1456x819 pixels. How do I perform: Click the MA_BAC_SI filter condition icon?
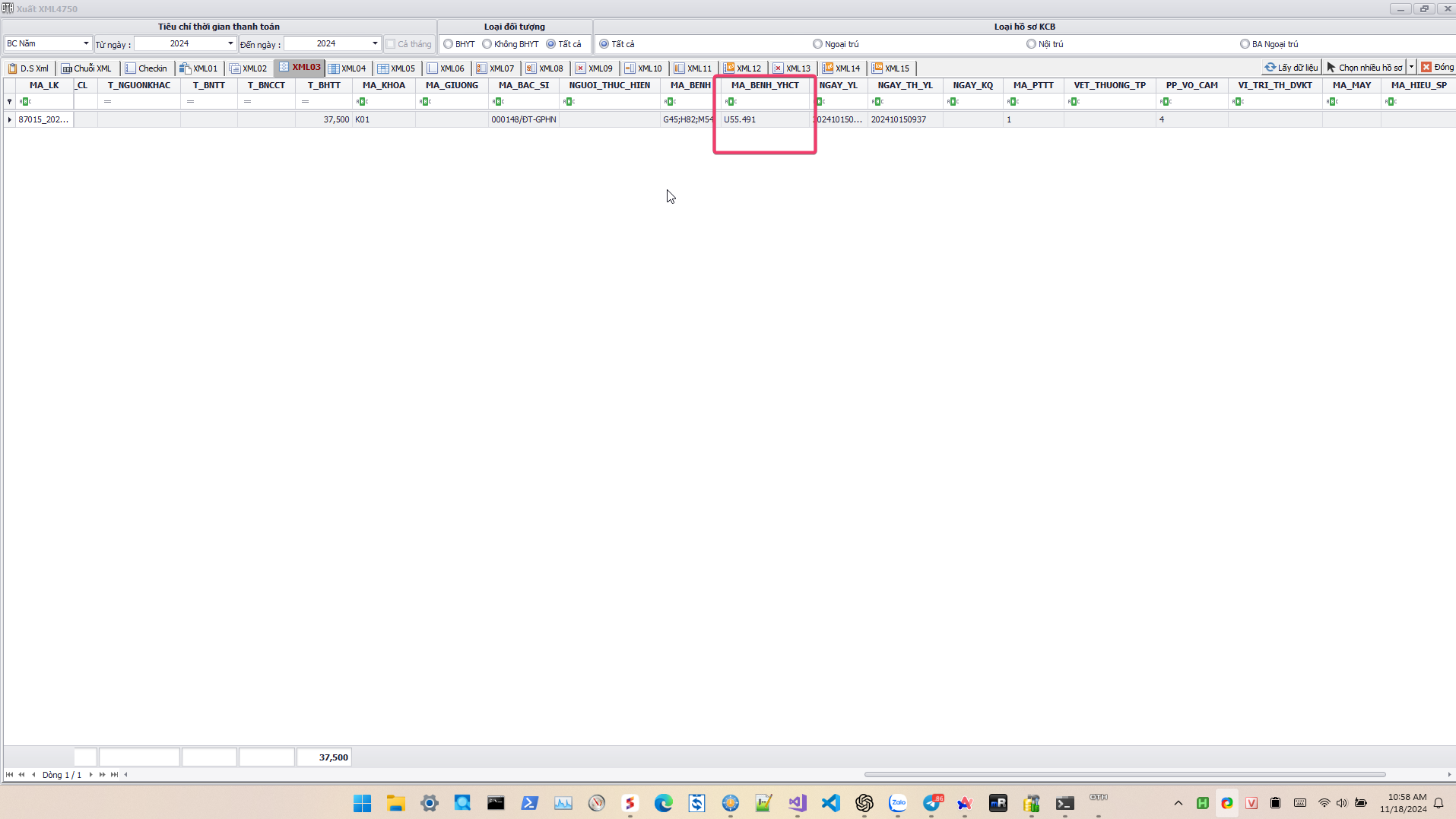[498, 101]
